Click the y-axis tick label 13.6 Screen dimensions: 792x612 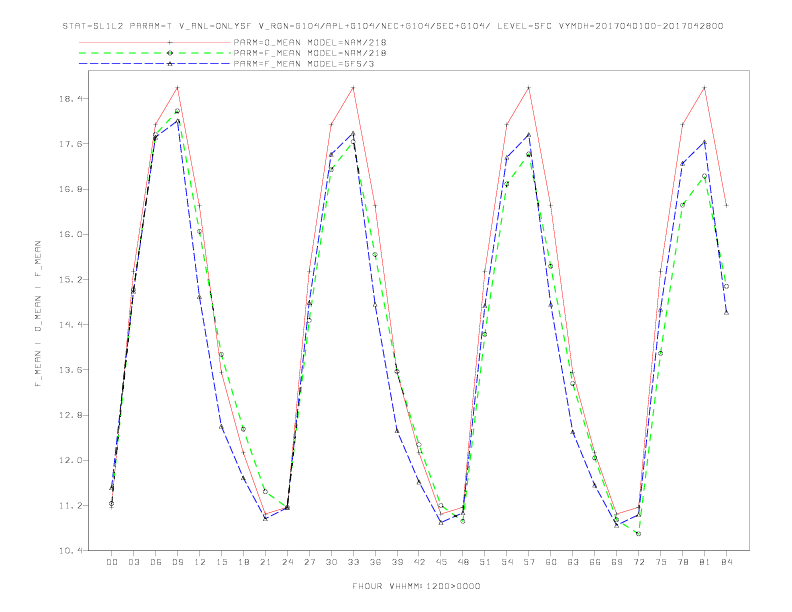tap(69, 370)
